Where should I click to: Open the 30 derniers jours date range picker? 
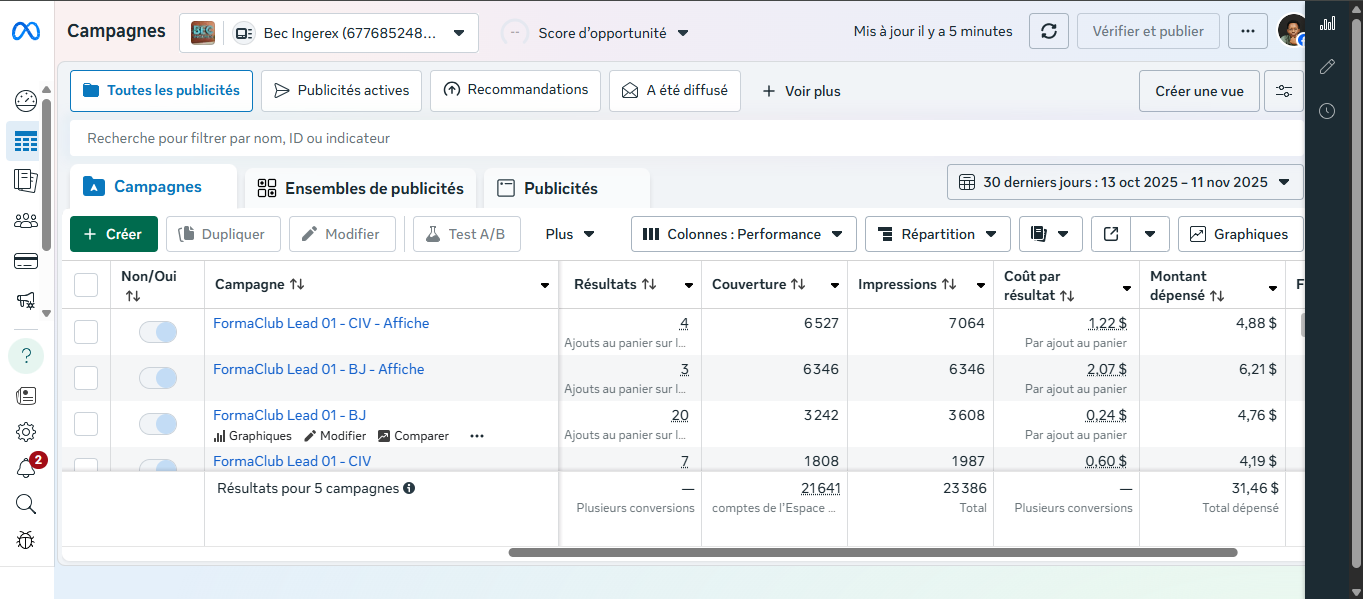[x=1125, y=182]
